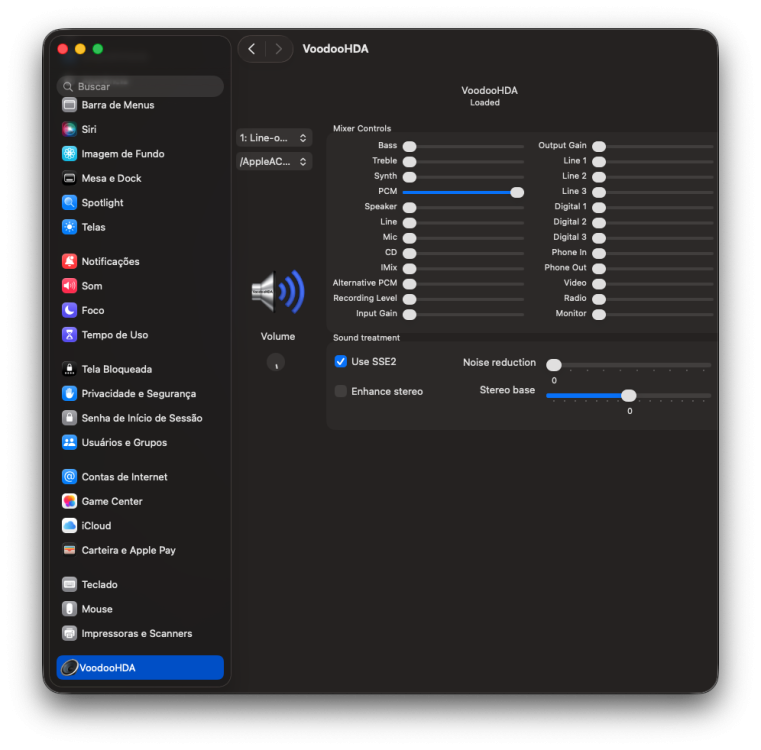Select the Foco moon icon
This screenshot has height=750, width=761.
[x=69, y=310]
